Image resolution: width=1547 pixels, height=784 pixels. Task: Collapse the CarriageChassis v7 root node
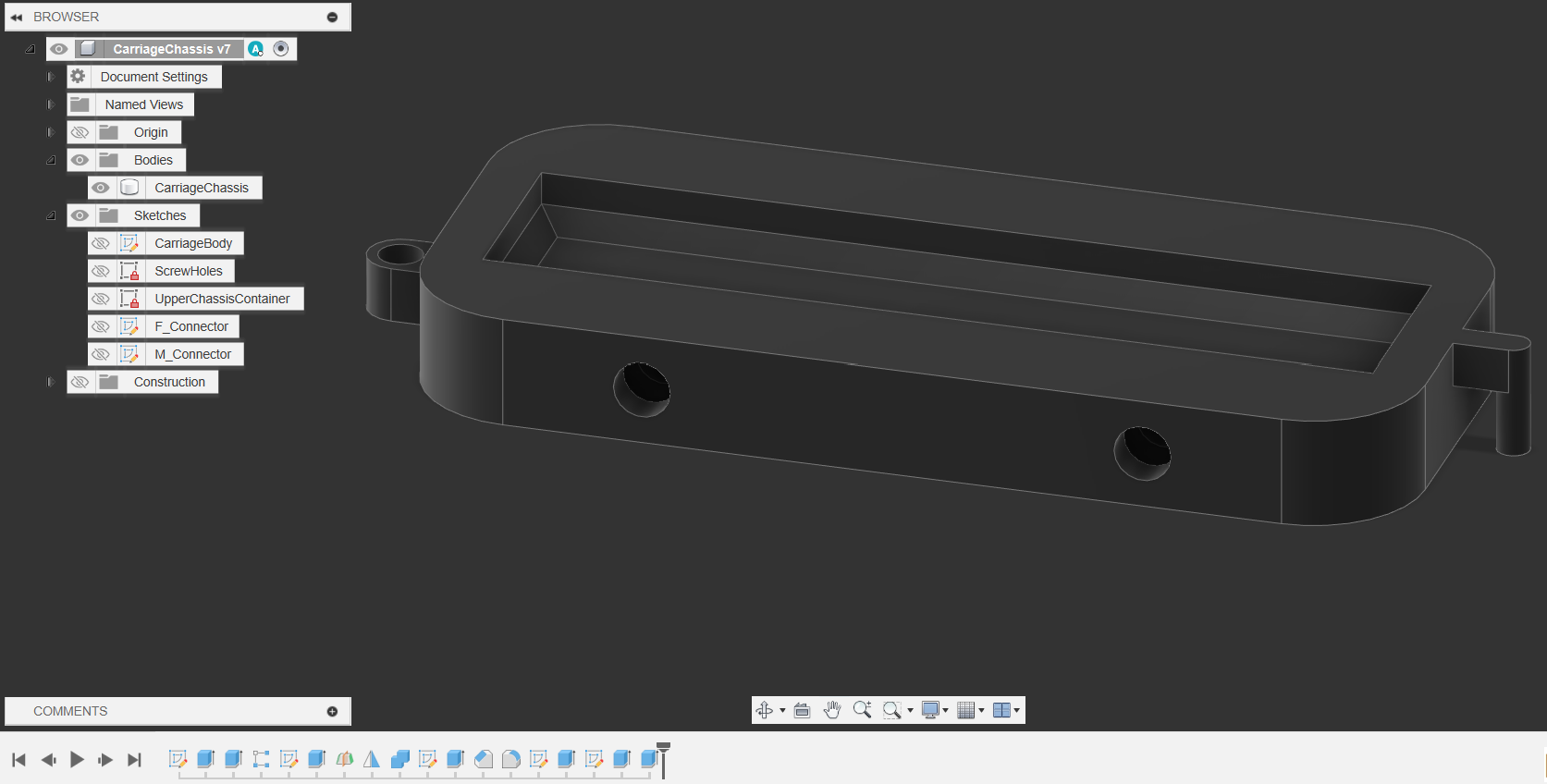coord(31,49)
